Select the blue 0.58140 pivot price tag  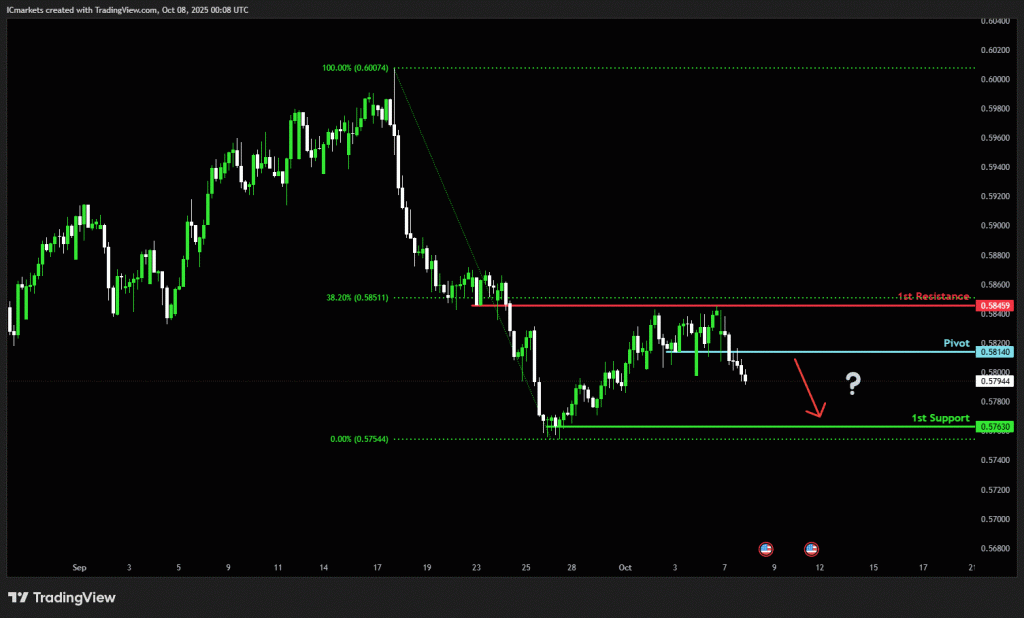click(997, 352)
